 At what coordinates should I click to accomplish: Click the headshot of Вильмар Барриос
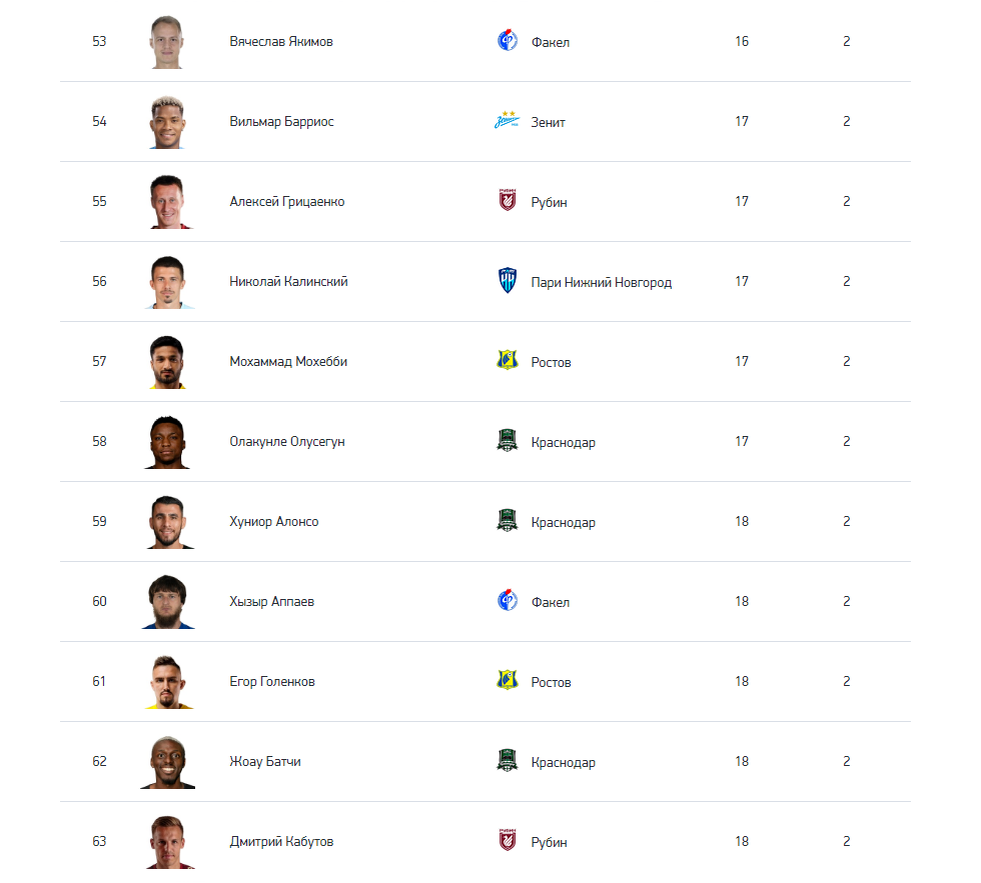tap(167, 122)
